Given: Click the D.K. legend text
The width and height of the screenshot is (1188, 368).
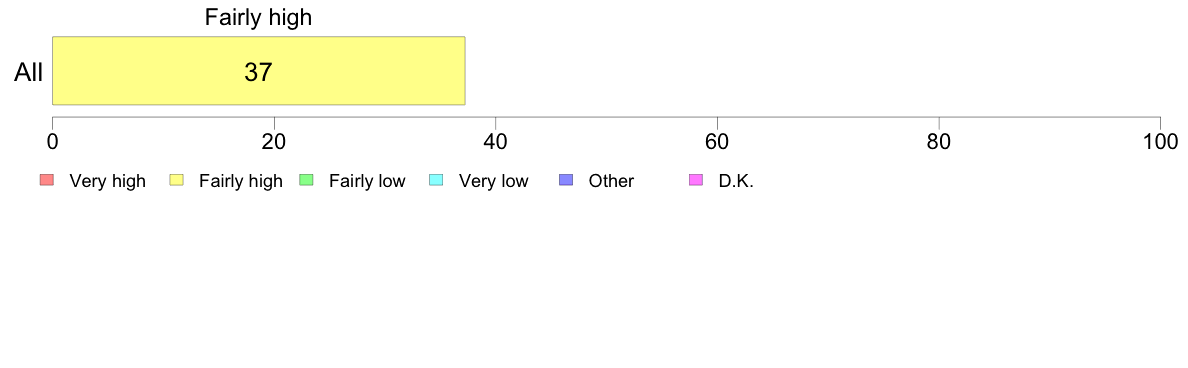Looking at the screenshot, I should pyautogui.click(x=736, y=181).
